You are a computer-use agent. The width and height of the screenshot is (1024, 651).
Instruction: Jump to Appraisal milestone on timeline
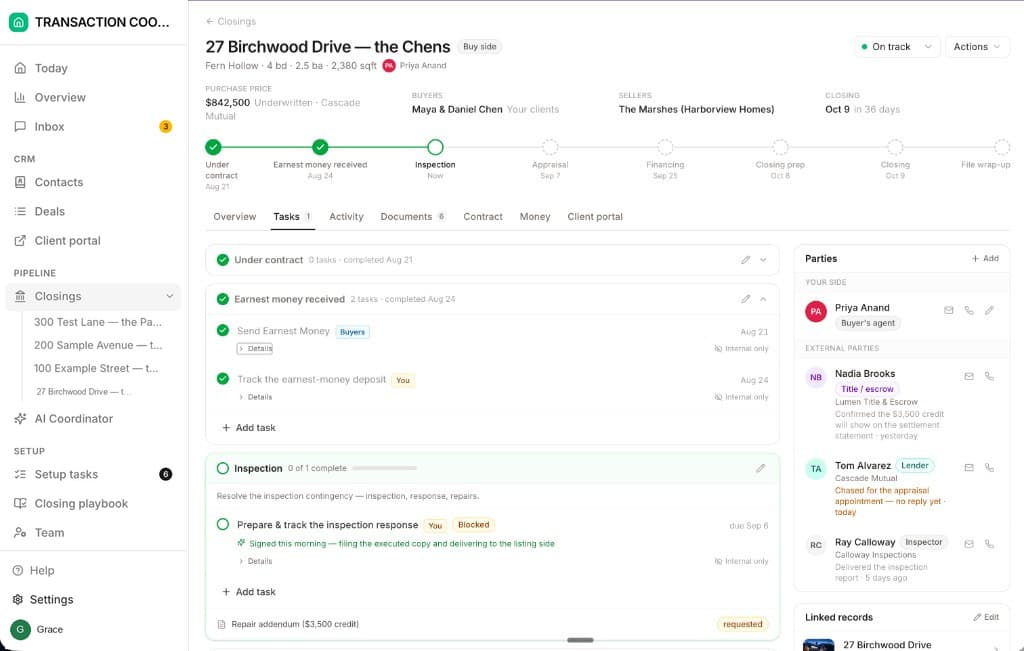point(550,147)
